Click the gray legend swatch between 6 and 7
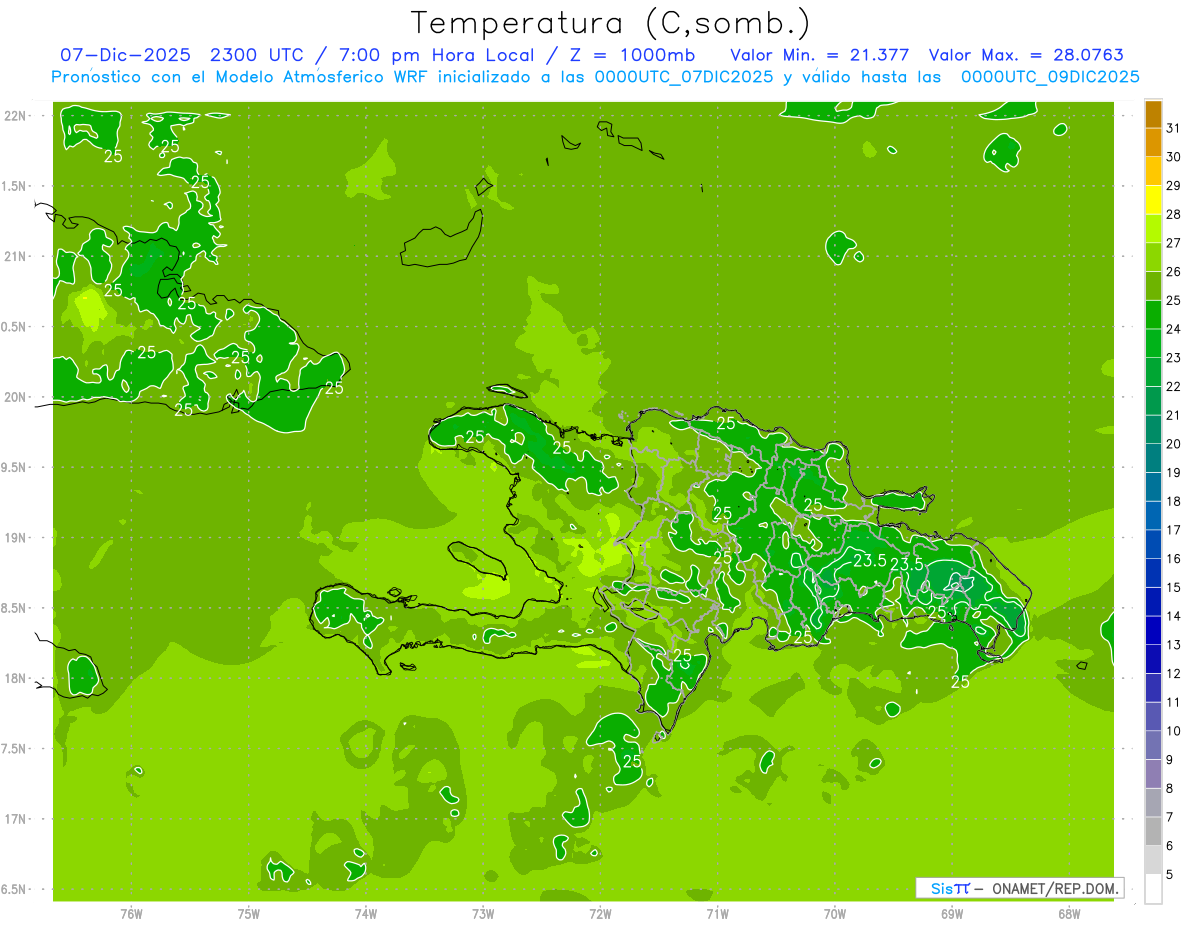The width and height of the screenshot is (1200, 927). click(1153, 831)
